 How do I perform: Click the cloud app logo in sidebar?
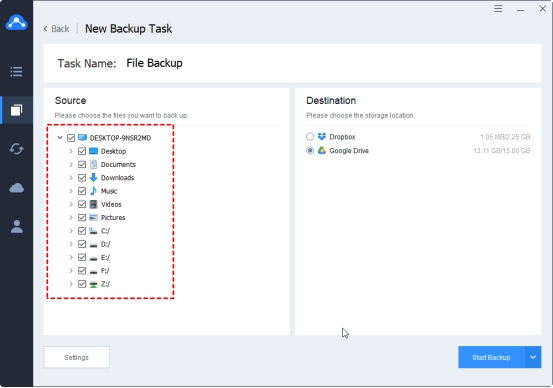pos(16,22)
